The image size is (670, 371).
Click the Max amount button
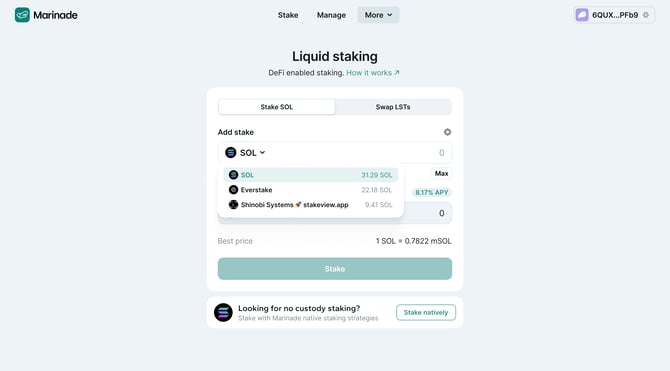[441, 174]
